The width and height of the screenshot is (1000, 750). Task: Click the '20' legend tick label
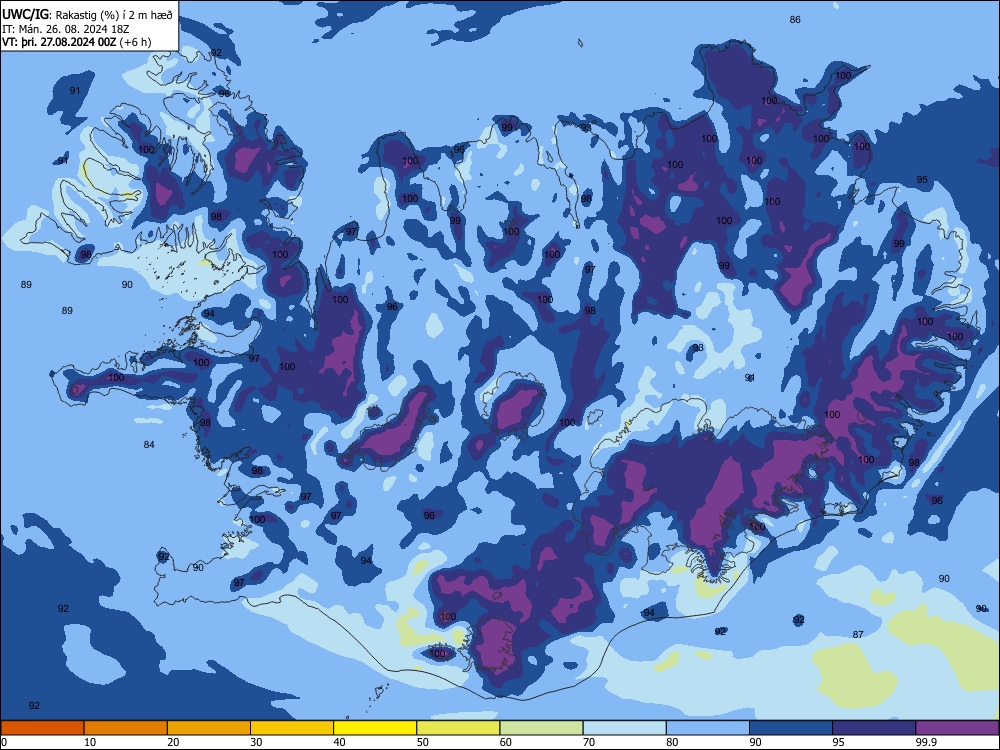tap(173, 742)
